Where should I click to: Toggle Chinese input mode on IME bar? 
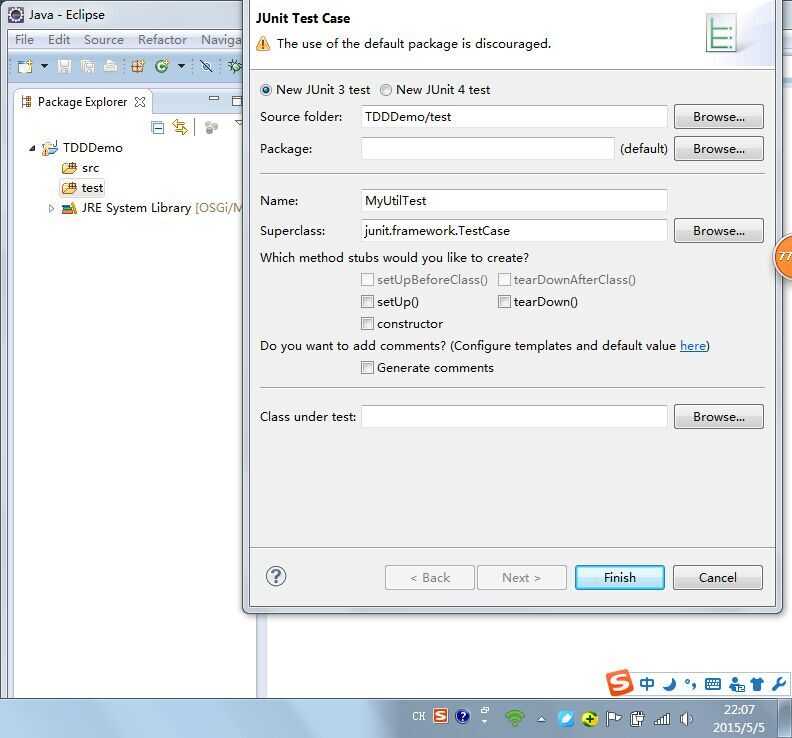click(x=647, y=684)
